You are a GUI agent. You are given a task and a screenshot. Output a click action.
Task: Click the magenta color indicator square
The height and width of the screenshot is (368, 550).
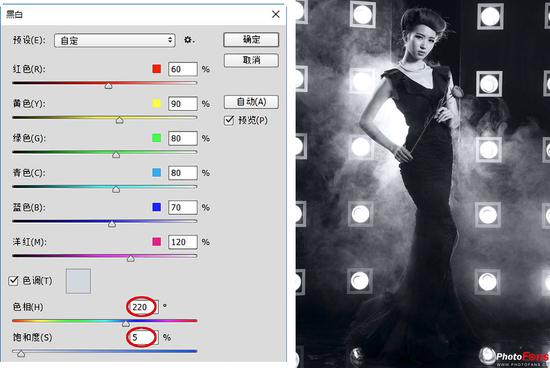tap(156, 241)
